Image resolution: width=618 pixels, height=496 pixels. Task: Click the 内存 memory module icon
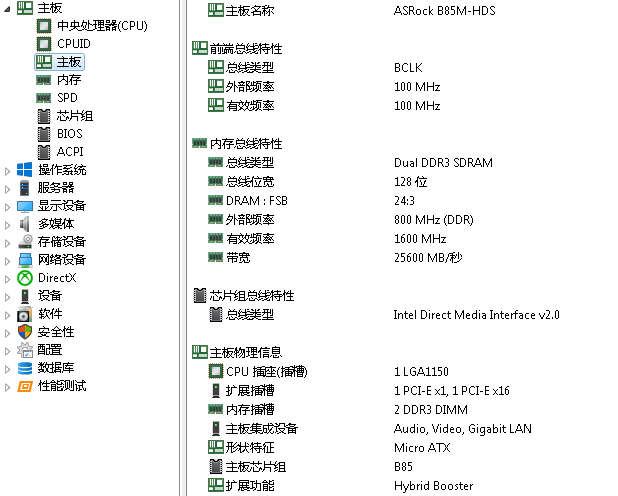(43, 80)
